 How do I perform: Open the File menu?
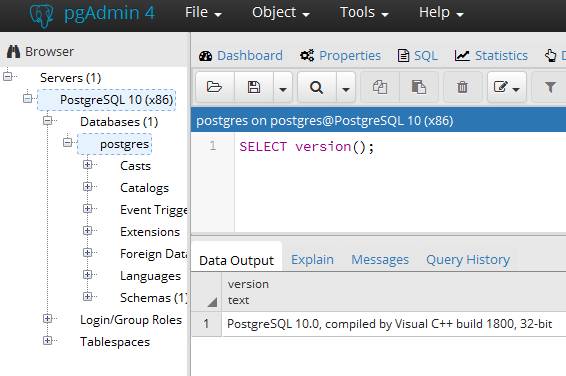click(x=203, y=13)
